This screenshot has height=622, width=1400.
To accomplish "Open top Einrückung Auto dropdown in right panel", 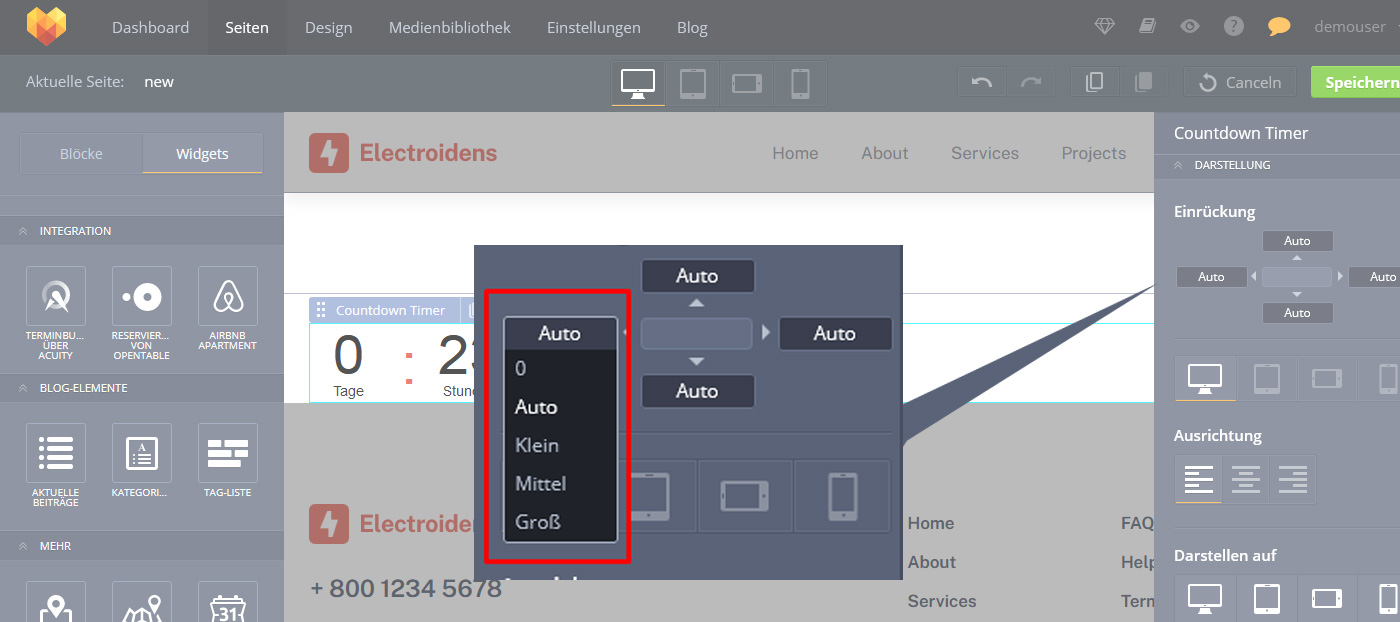I will point(1297,241).
